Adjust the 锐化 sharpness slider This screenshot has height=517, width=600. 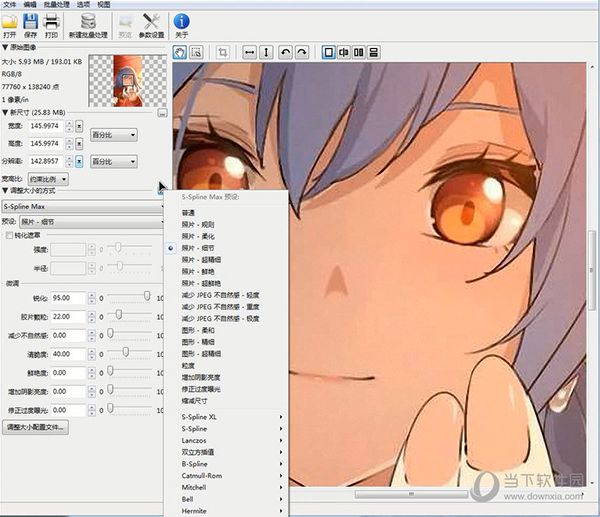(x=147, y=296)
